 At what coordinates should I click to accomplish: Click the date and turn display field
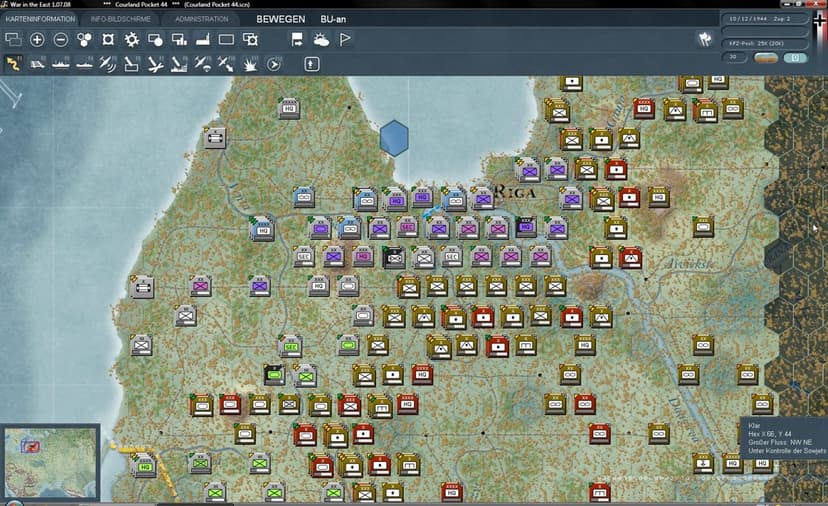click(764, 19)
